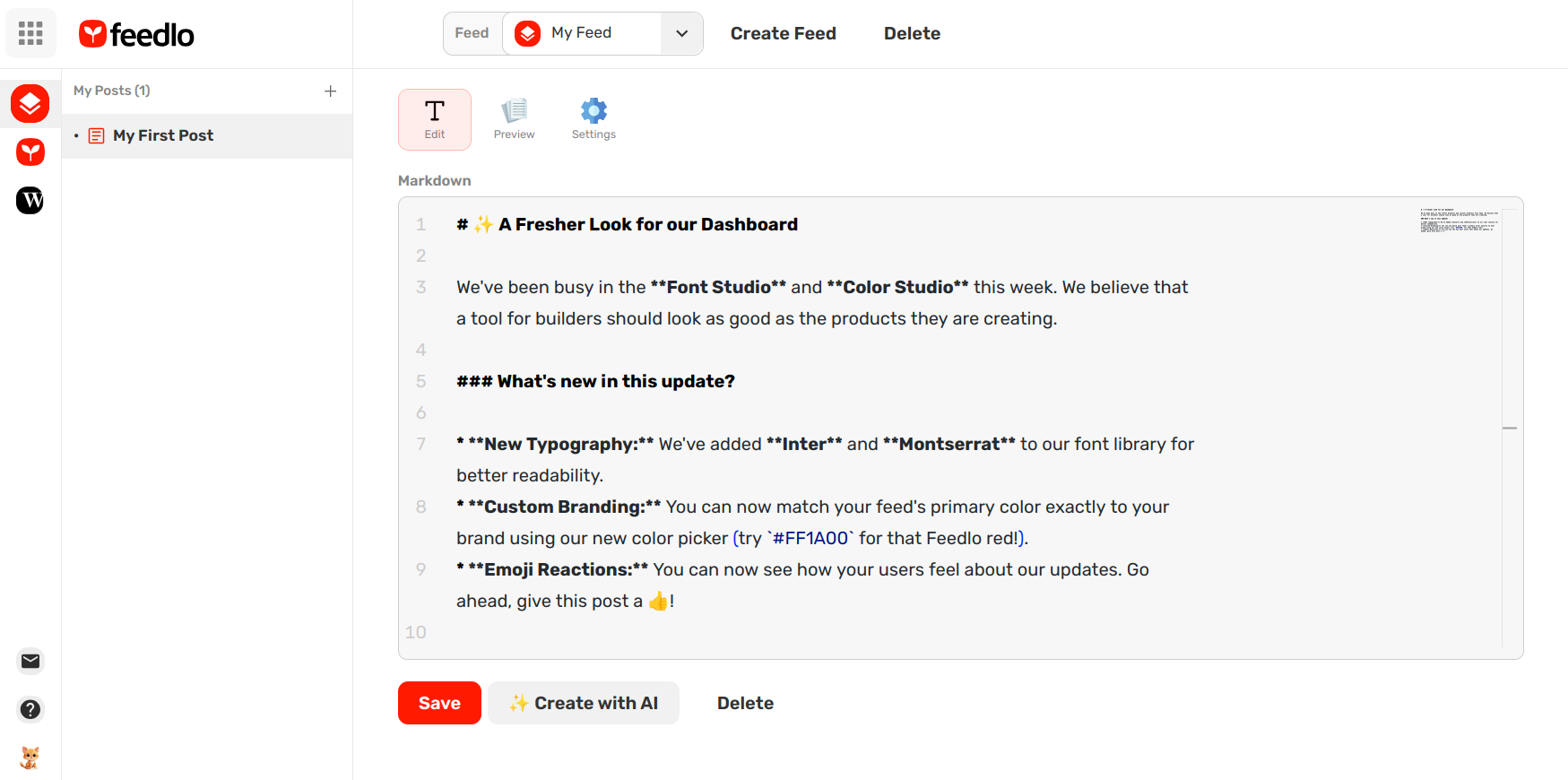This screenshot has height=780, width=1568.
Task: Switch to the Preview tab
Action: (514, 119)
